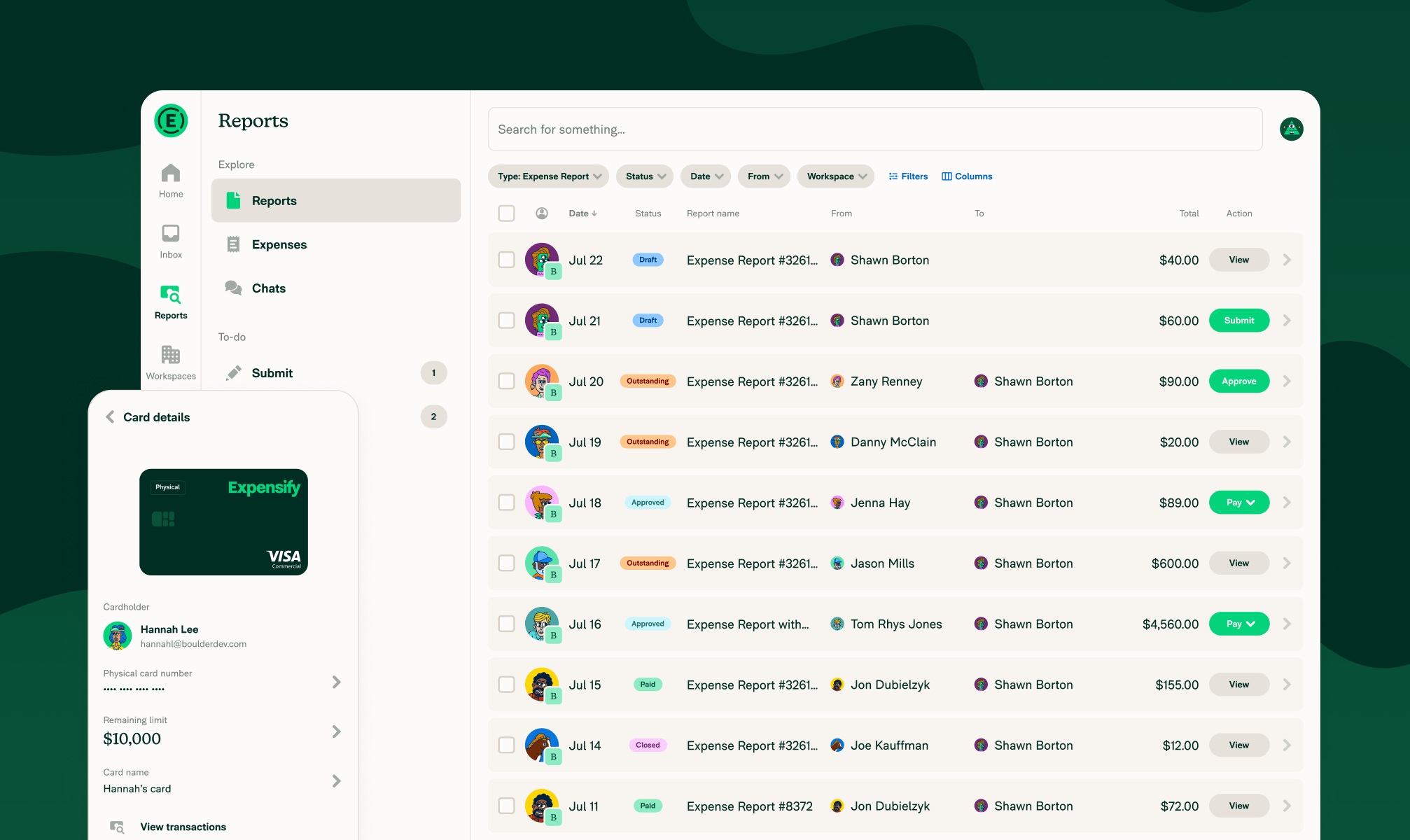Select Chats in the Explore menu
The width and height of the screenshot is (1410, 840).
[x=336, y=288]
